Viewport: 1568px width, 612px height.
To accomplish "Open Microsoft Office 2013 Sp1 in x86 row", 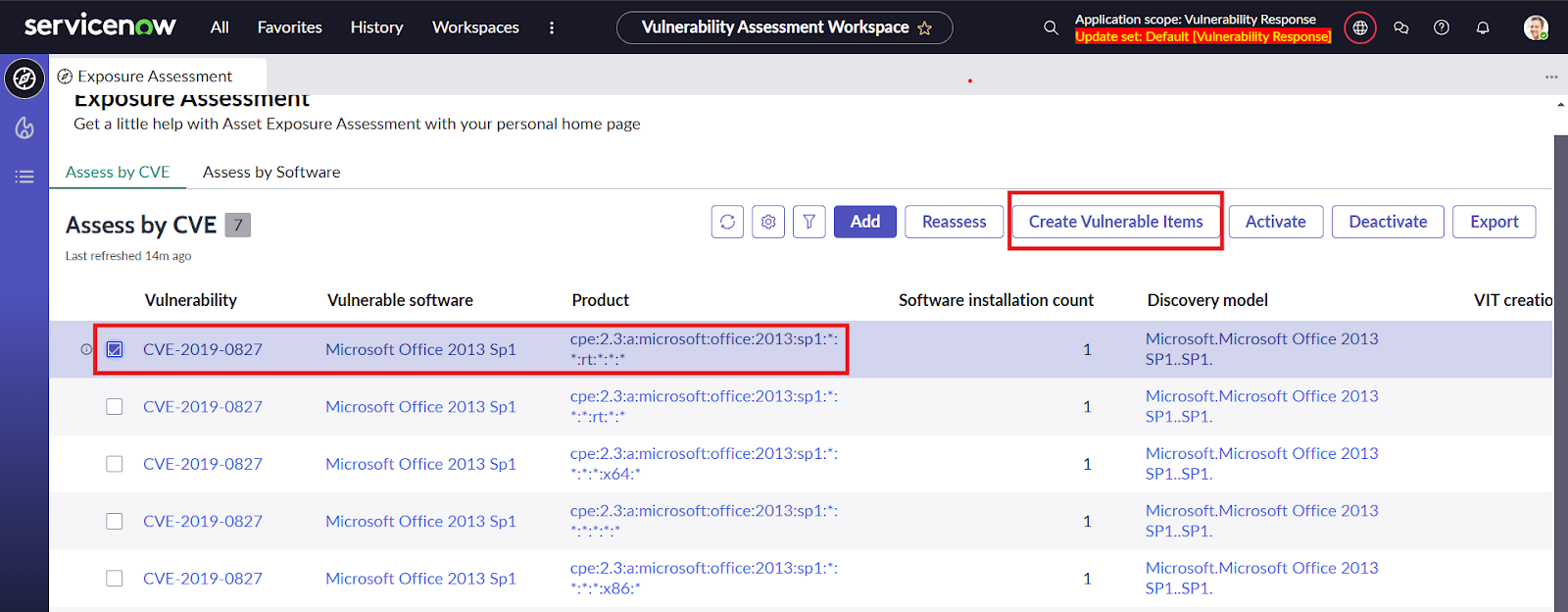I will pyautogui.click(x=420, y=579).
